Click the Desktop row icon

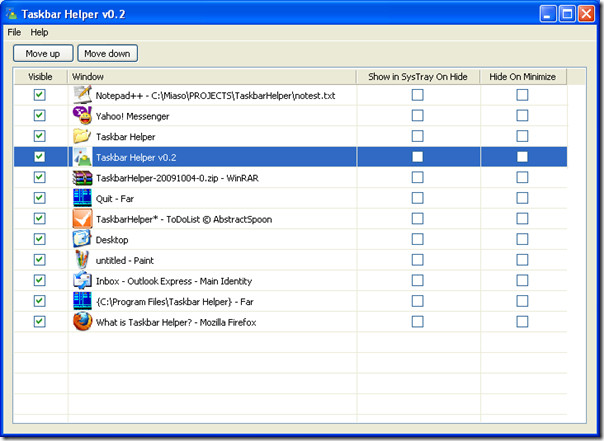coord(82,239)
